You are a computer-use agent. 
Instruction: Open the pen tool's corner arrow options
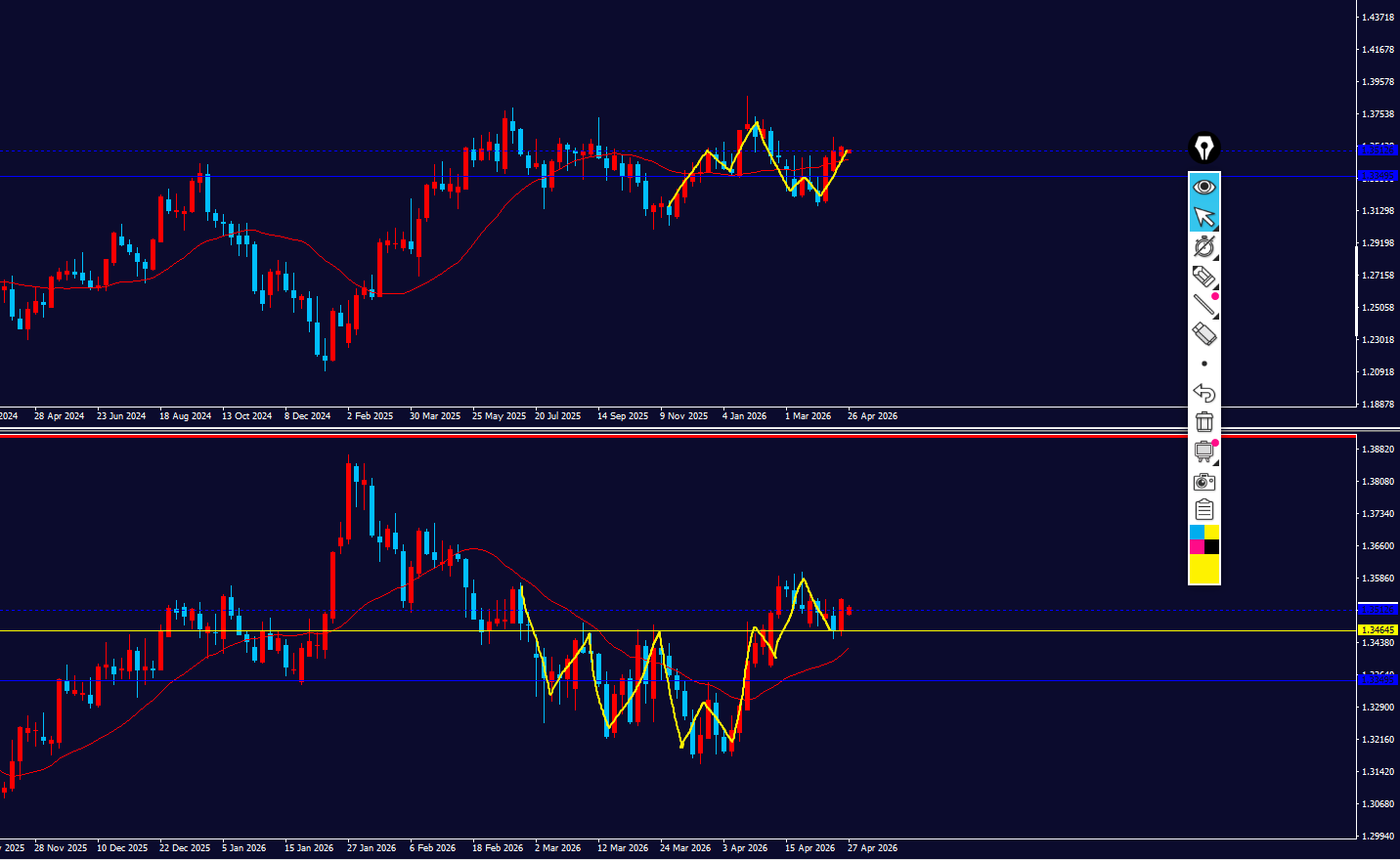pyautogui.click(x=1215, y=258)
